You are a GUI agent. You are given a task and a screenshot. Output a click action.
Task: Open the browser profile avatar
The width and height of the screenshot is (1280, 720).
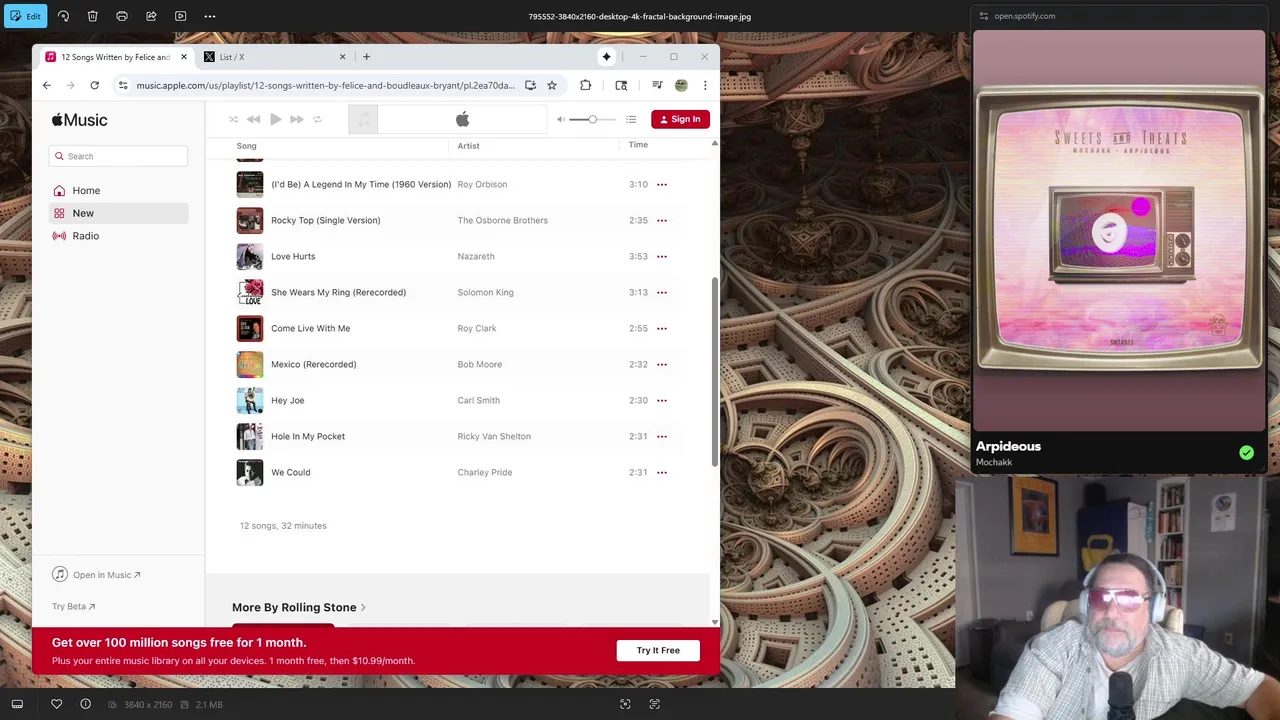pyautogui.click(x=681, y=85)
